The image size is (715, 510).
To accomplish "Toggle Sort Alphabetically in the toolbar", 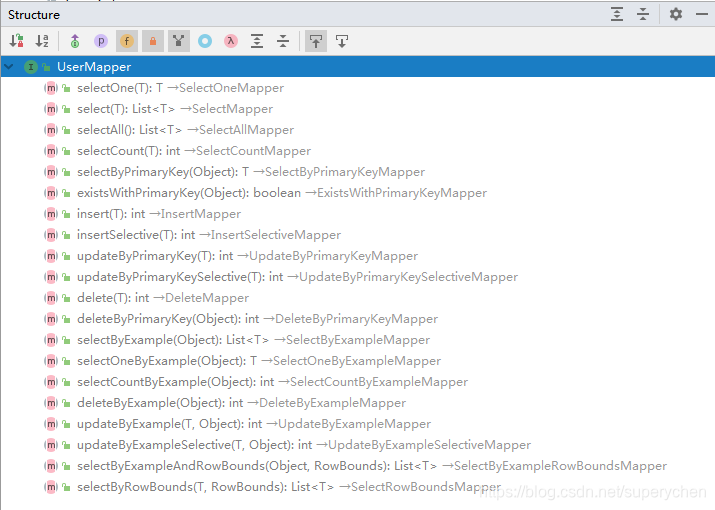I will [42, 41].
